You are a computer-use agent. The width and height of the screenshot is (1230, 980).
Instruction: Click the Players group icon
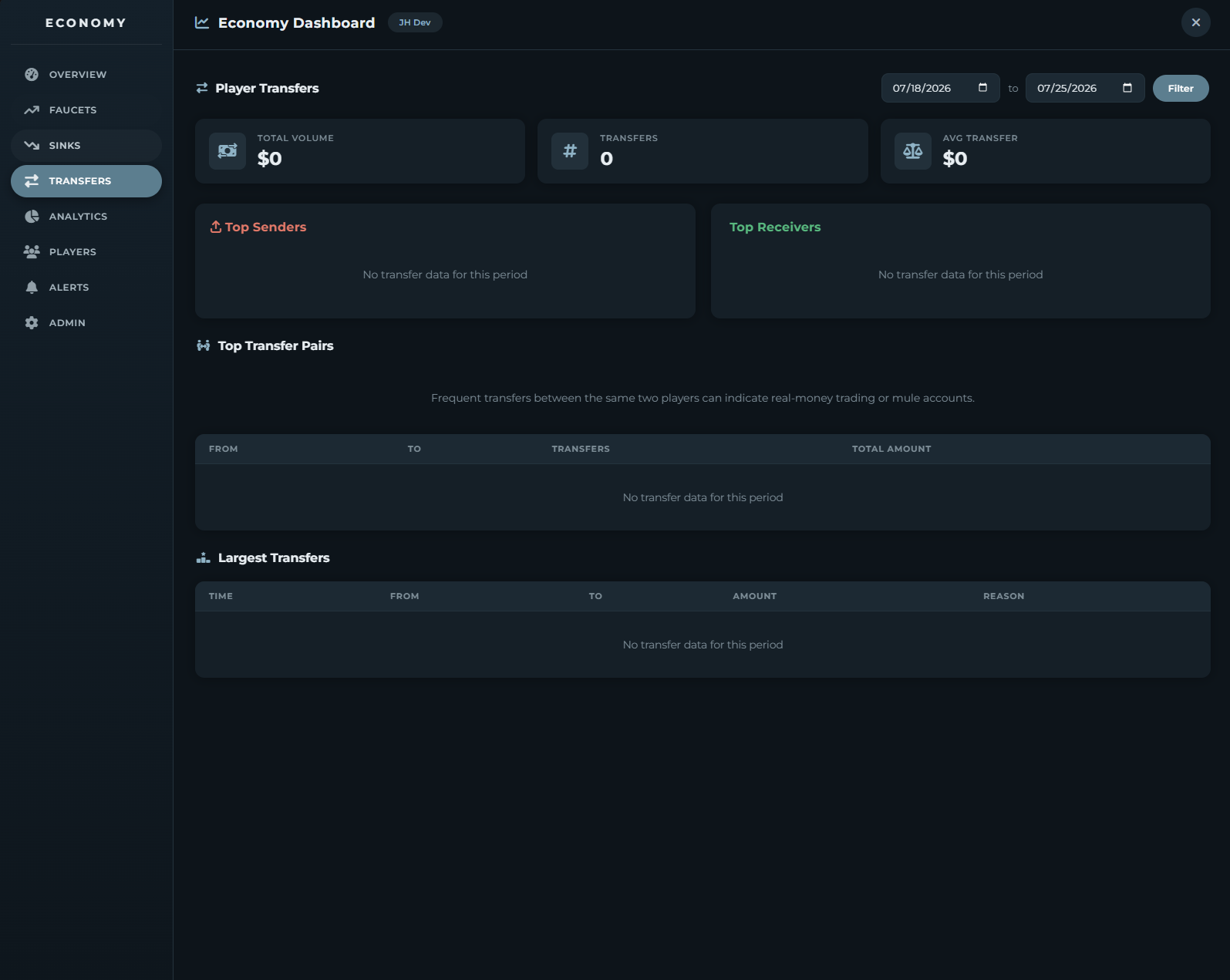pyautogui.click(x=32, y=252)
